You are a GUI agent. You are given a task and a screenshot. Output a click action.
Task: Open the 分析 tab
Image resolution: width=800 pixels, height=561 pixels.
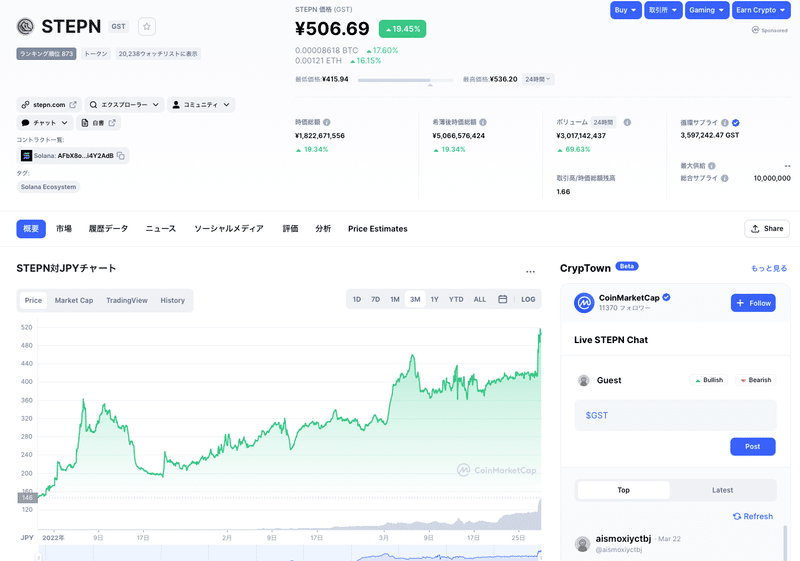(x=323, y=229)
